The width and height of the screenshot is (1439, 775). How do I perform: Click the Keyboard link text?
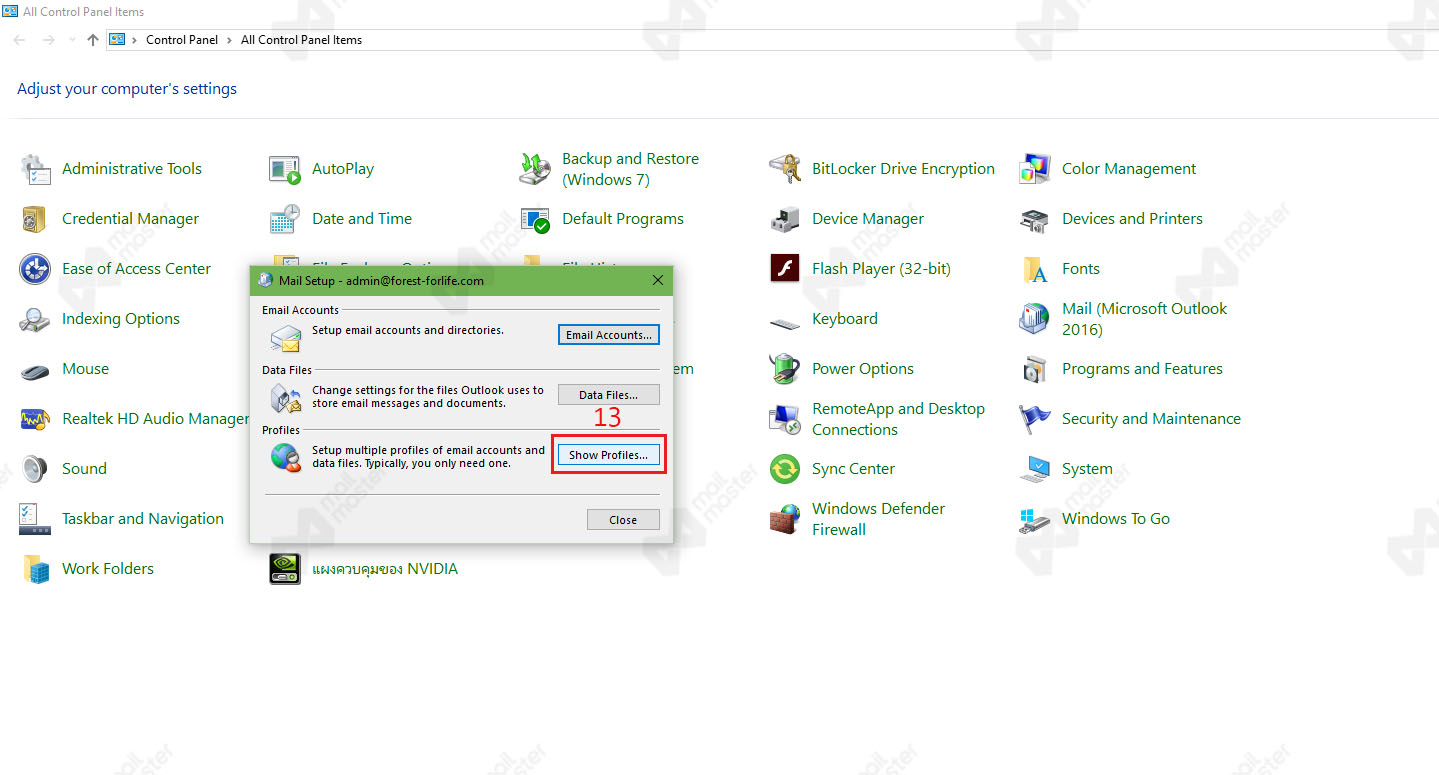845,319
